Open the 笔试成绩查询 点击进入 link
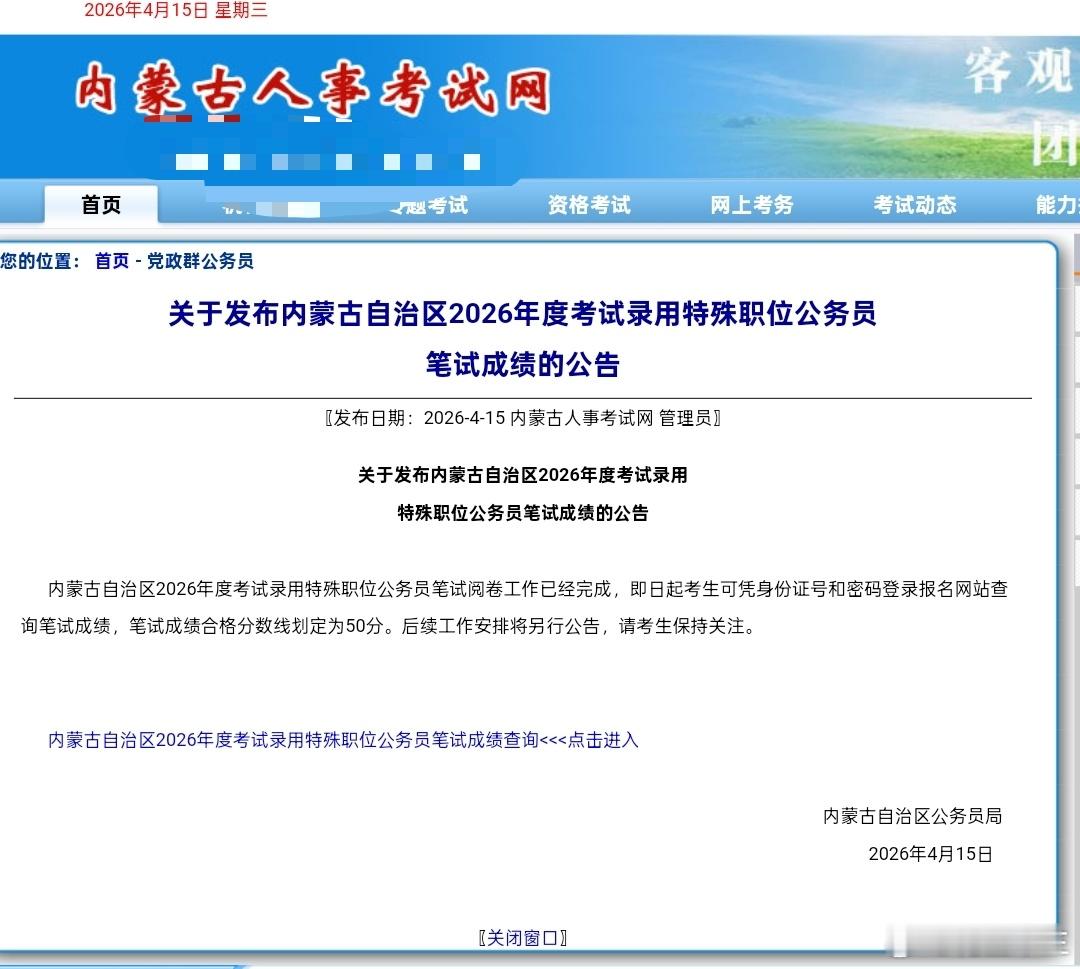 (x=341, y=741)
